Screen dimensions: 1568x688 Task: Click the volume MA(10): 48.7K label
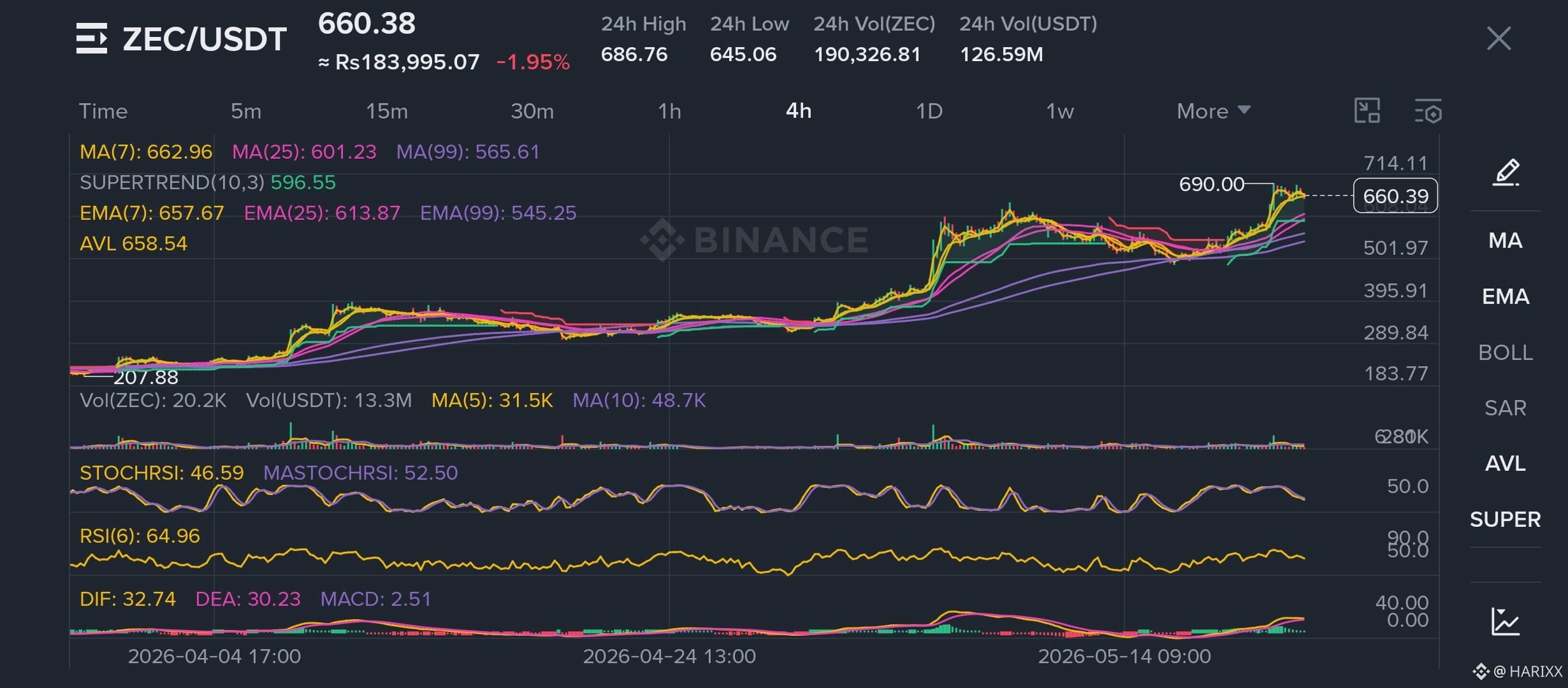[639, 401]
